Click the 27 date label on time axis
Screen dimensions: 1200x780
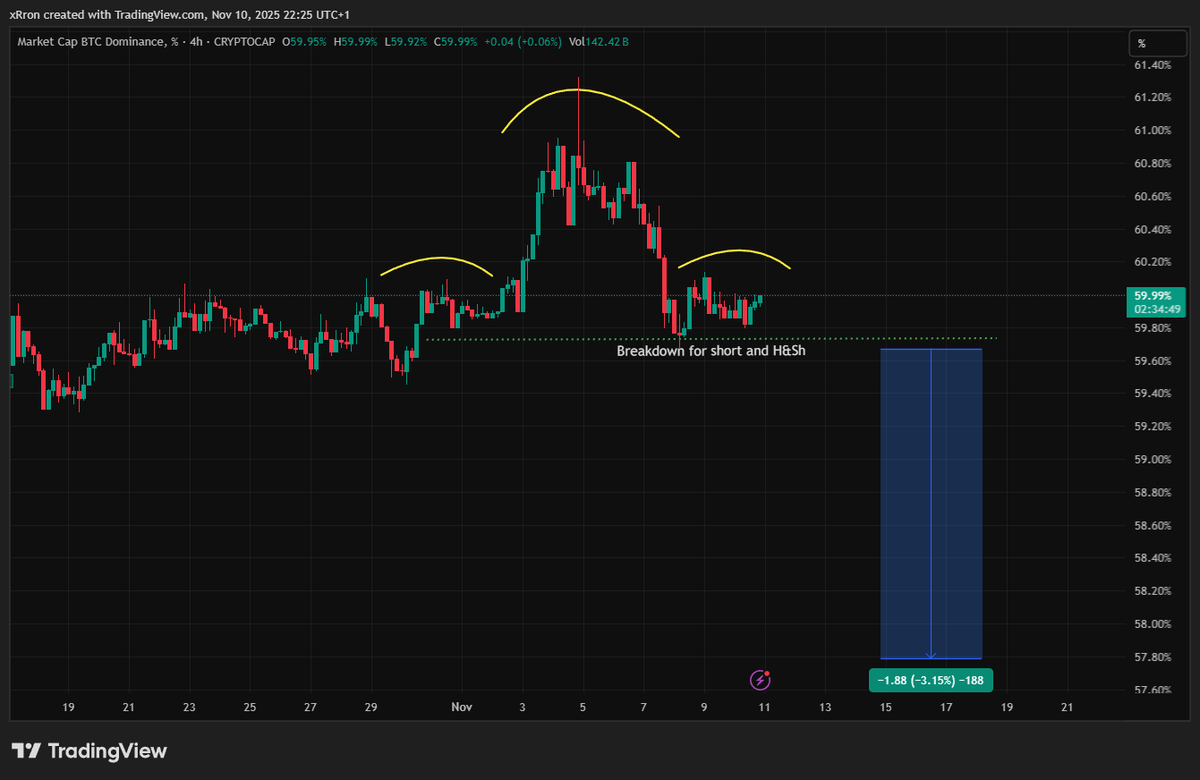coord(310,707)
